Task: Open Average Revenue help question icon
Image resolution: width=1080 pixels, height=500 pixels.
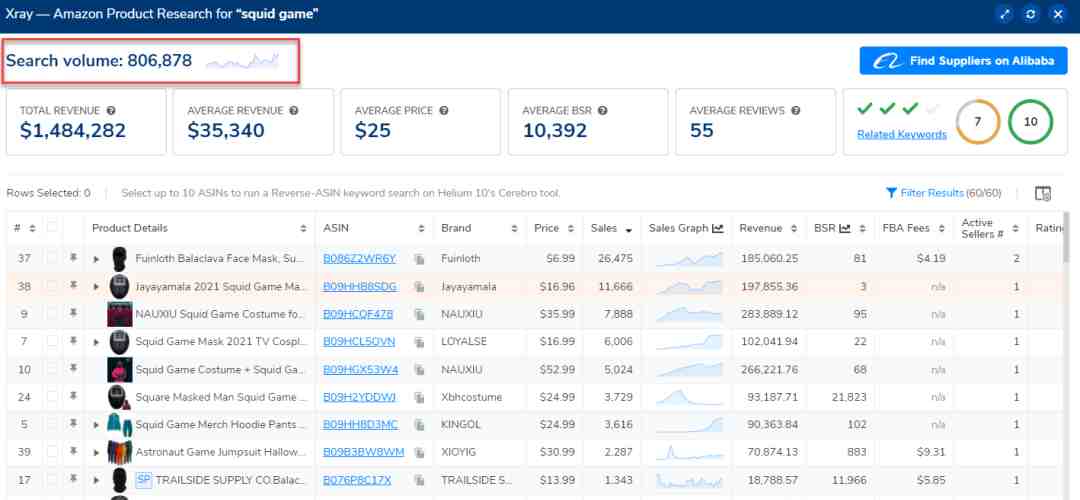Action: (294, 110)
